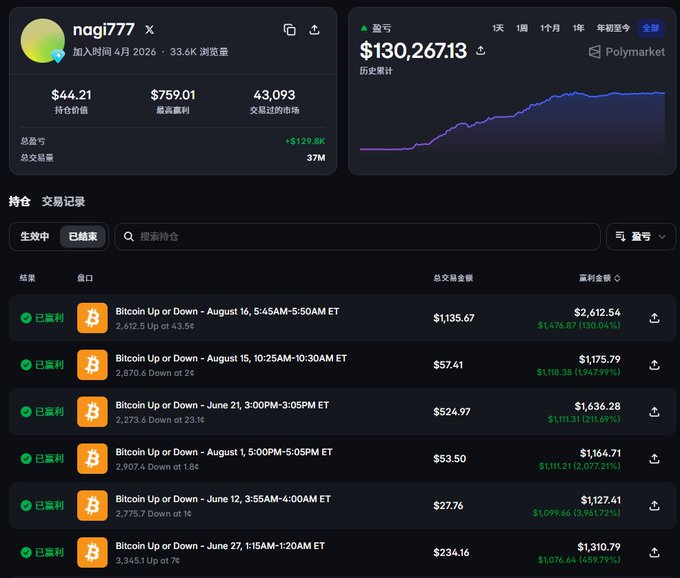Open the X (Twitter) profile icon beside nagi777
The image size is (680, 578).
click(x=149, y=29)
